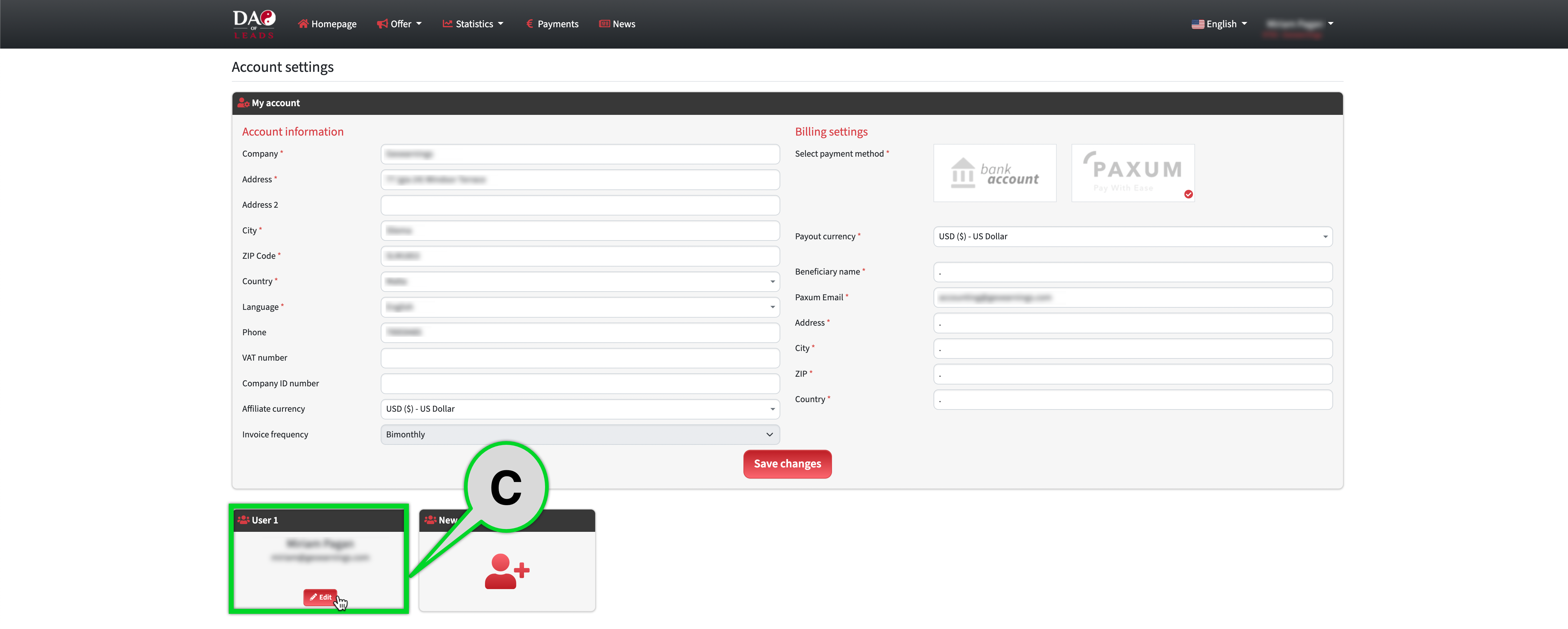Click the User 1 panel header icon
The image size is (1568, 629).
click(x=244, y=520)
